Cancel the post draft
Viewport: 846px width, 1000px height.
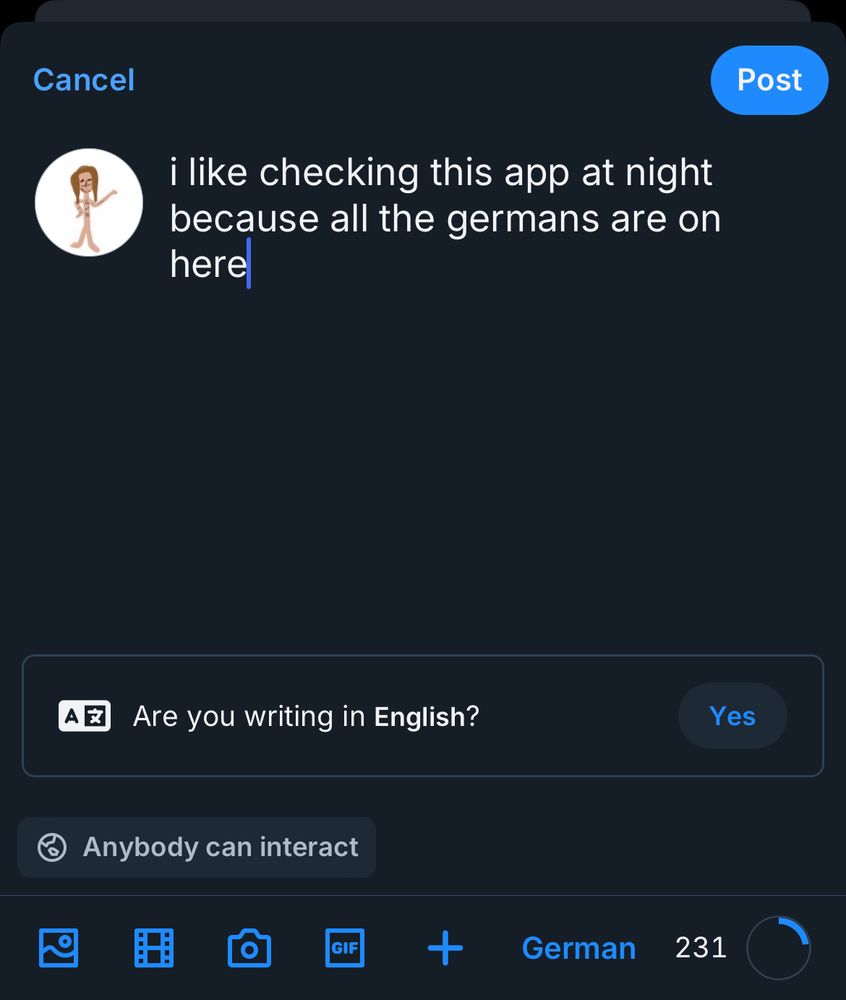click(84, 80)
